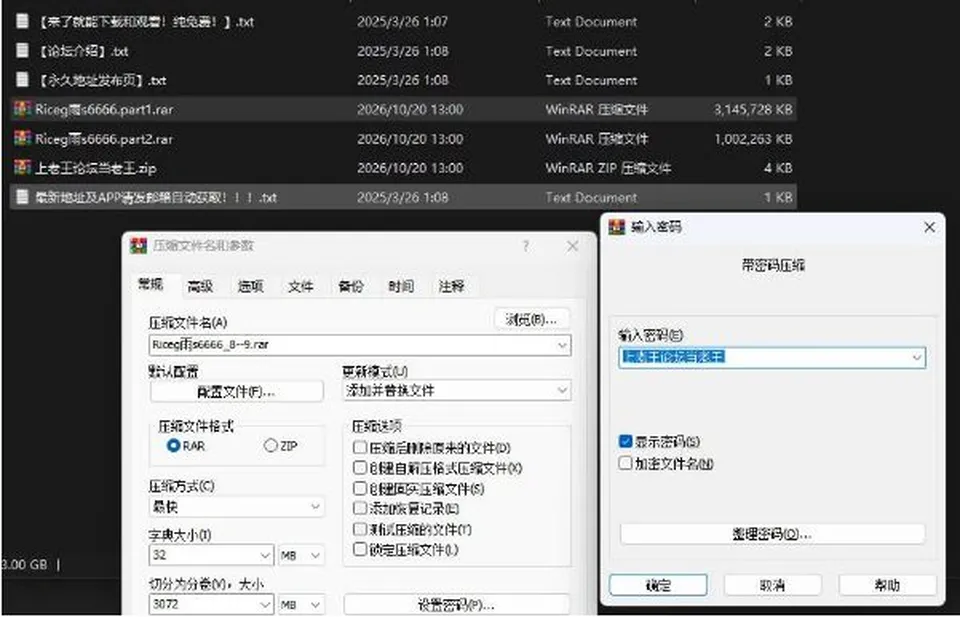This screenshot has height=617, width=960.
Task: Click the text file icon of 【论坛介绍】.txt
Action: point(22,50)
